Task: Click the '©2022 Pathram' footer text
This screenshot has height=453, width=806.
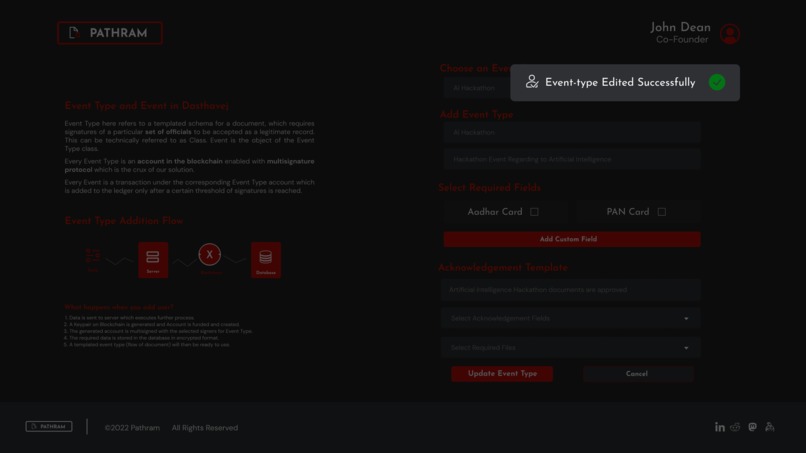Action: pos(132,428)
